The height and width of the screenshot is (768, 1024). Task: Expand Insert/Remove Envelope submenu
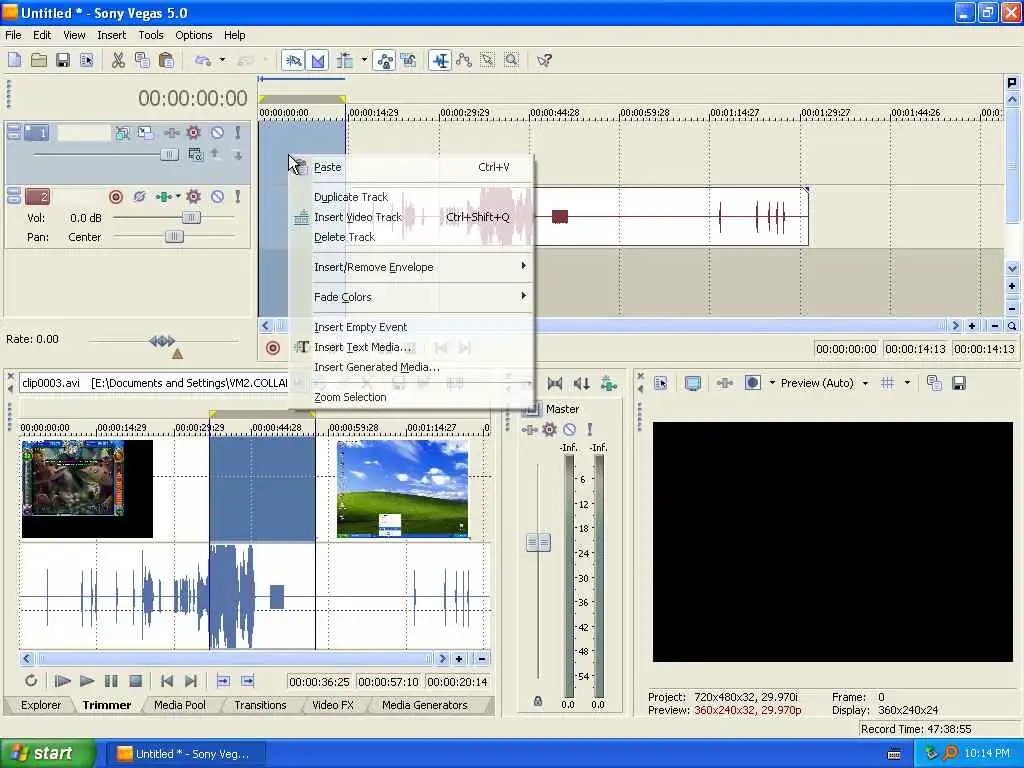coord(411,267)
